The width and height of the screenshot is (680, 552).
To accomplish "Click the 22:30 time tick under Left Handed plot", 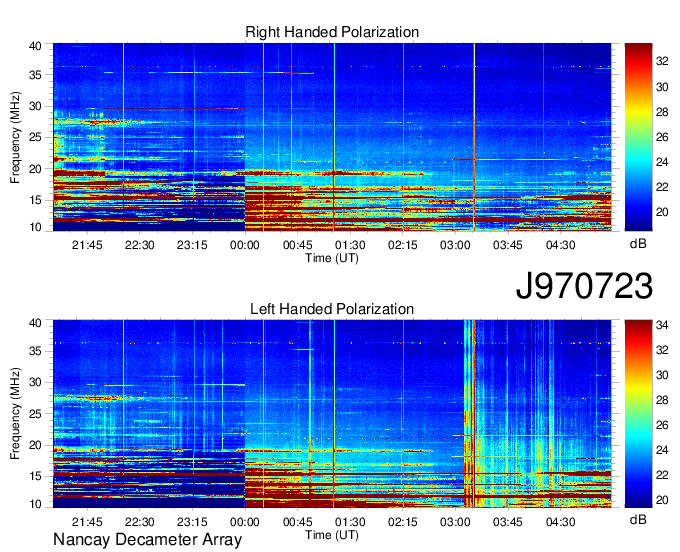I will pos(140,522).
